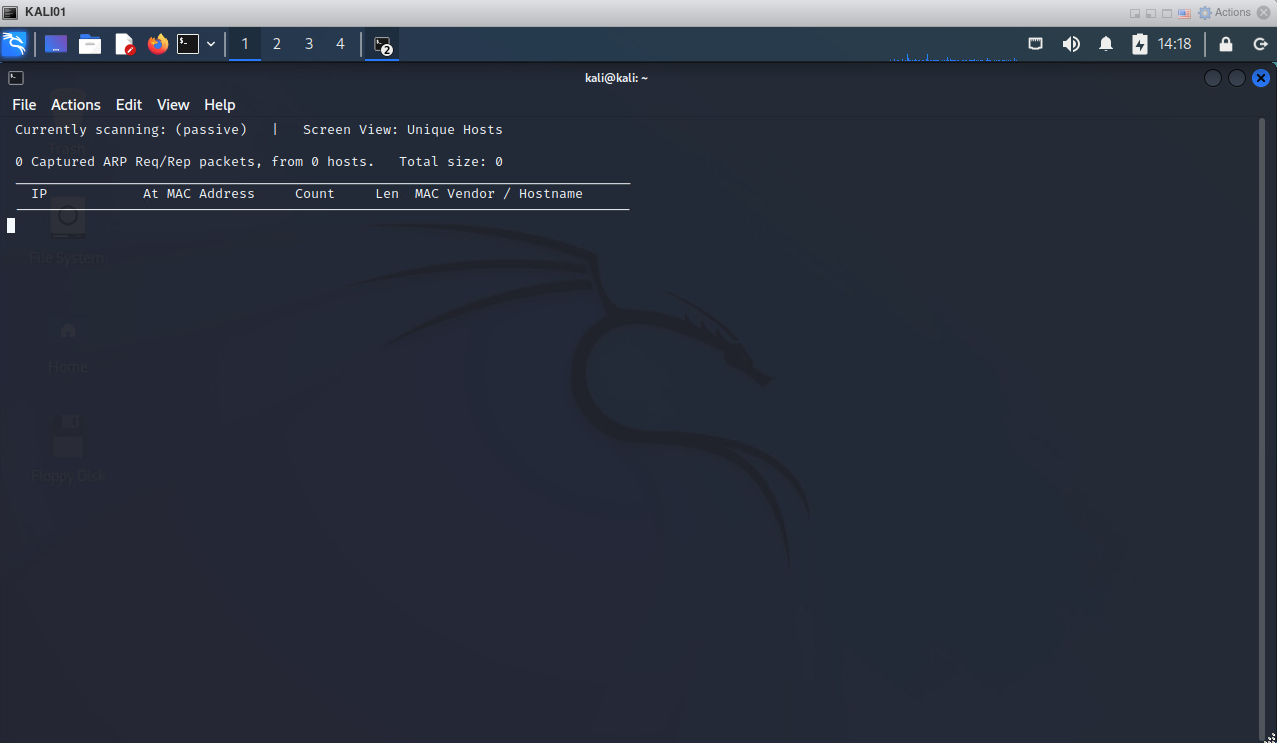Launch Firefox from the panel
Image resolution: width=1277 pixels, height=743 pixels.
(x=157, y=44)
